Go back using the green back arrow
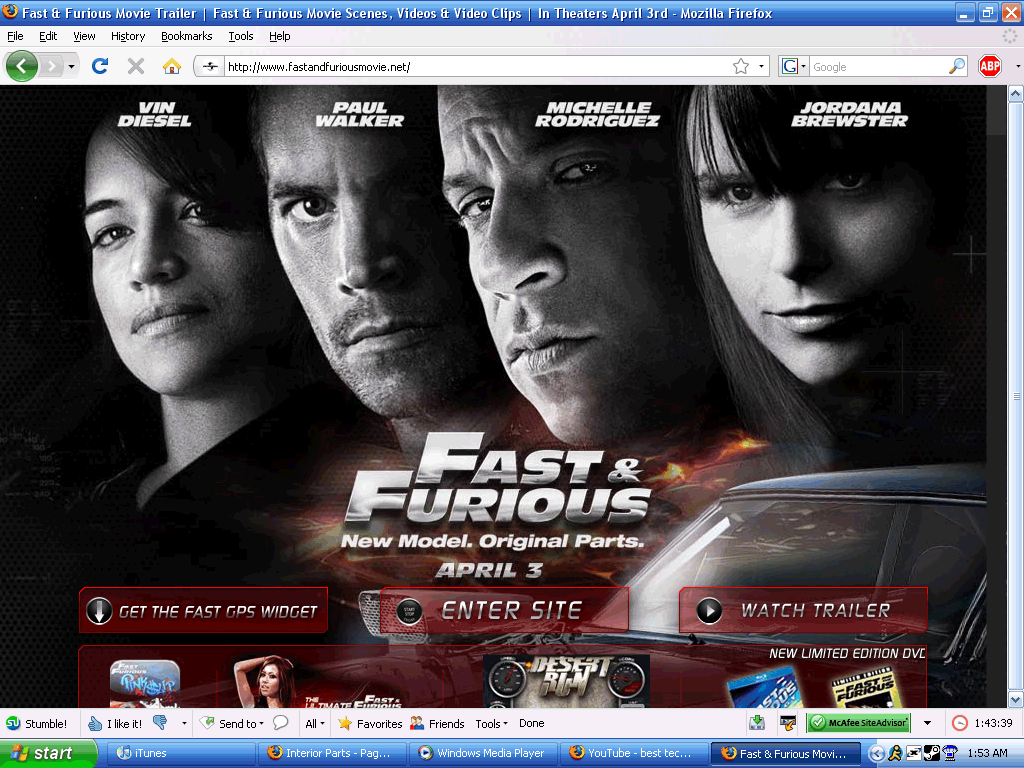 tap(21, 66)
